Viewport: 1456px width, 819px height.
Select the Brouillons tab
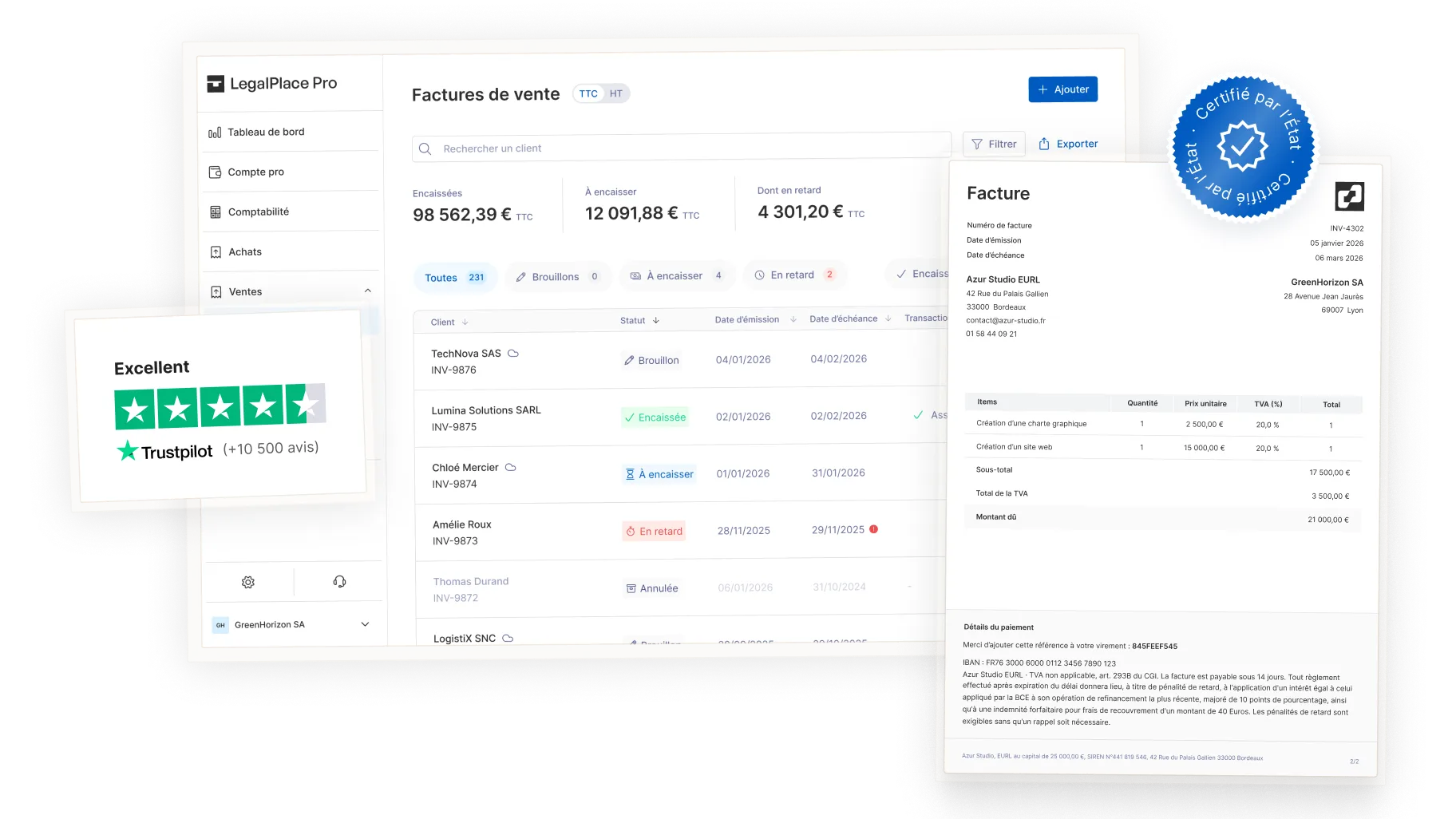(557, 277)
